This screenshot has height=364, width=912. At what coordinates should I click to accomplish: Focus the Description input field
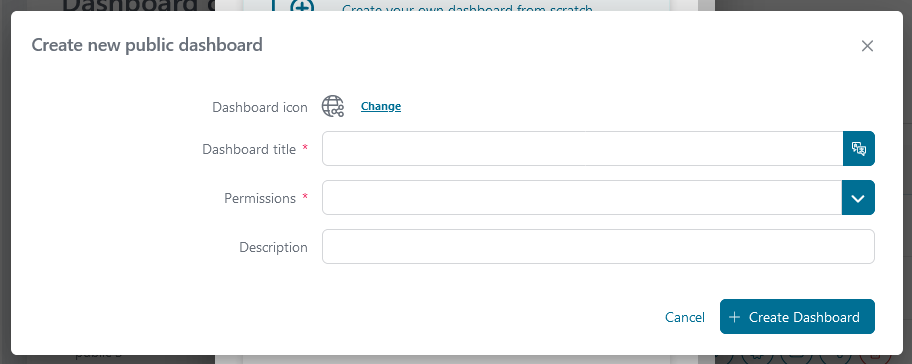(x=598, y=247)
